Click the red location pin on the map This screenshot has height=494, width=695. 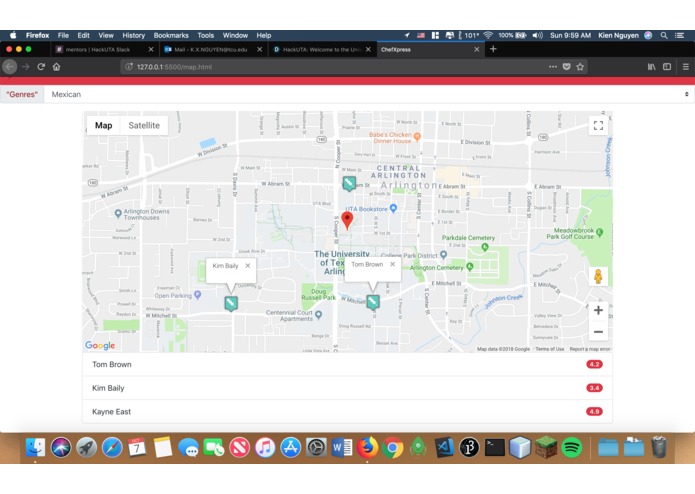pos(347,220)
